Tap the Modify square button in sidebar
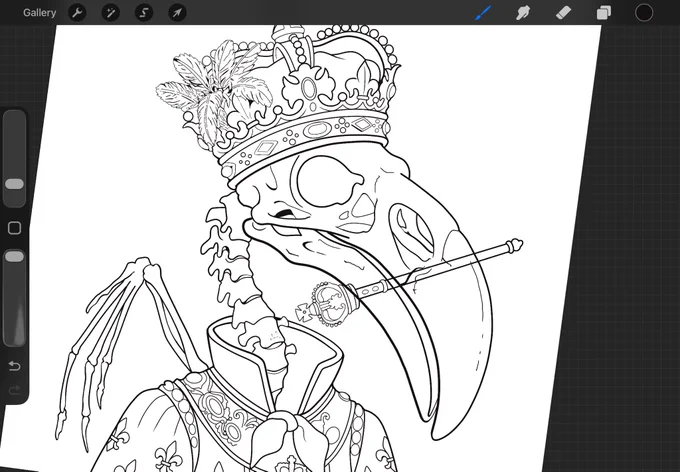The height and width of the screenshot is (472, 680). point(14,228)
